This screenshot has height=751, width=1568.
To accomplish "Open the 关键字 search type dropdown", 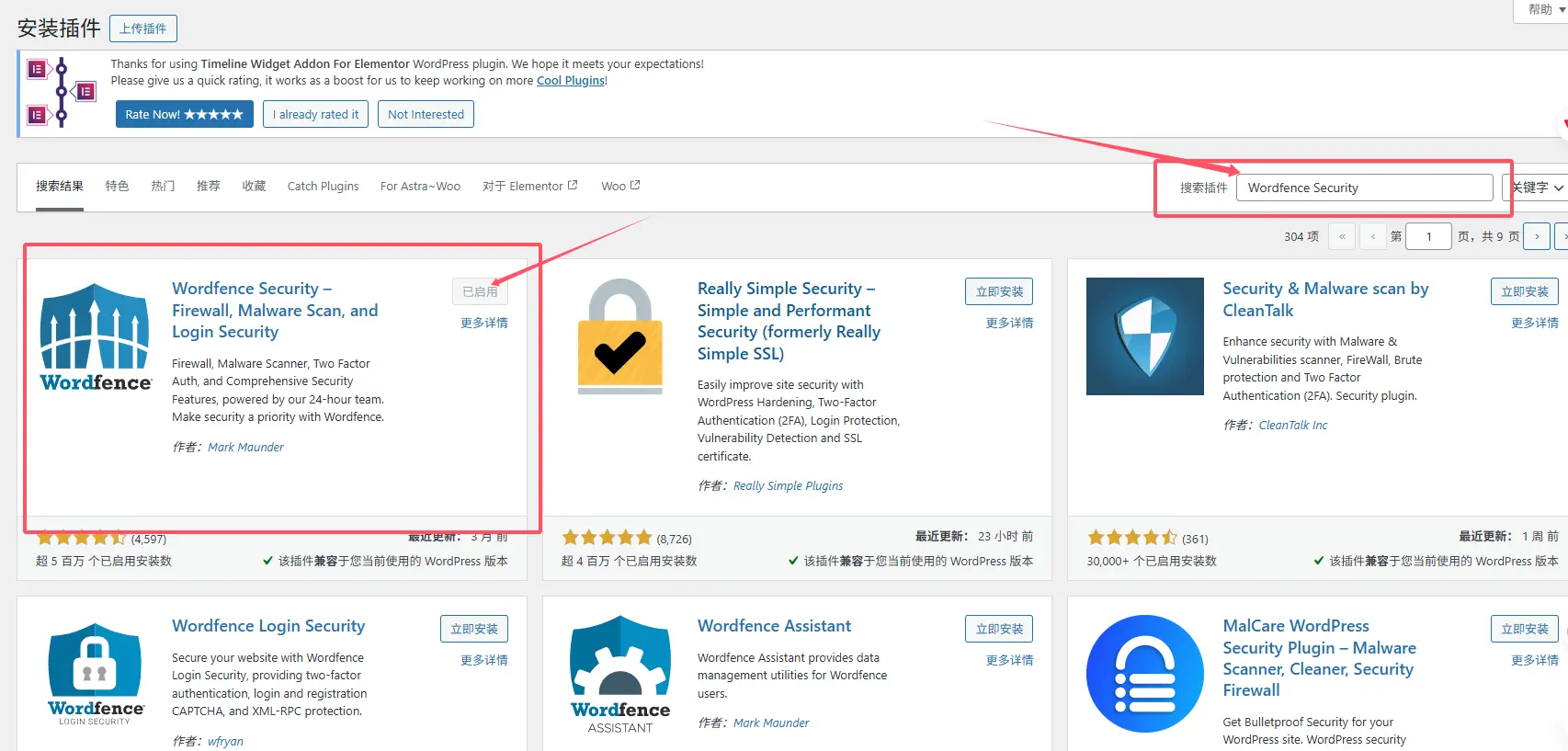I will pos(1535,188).
